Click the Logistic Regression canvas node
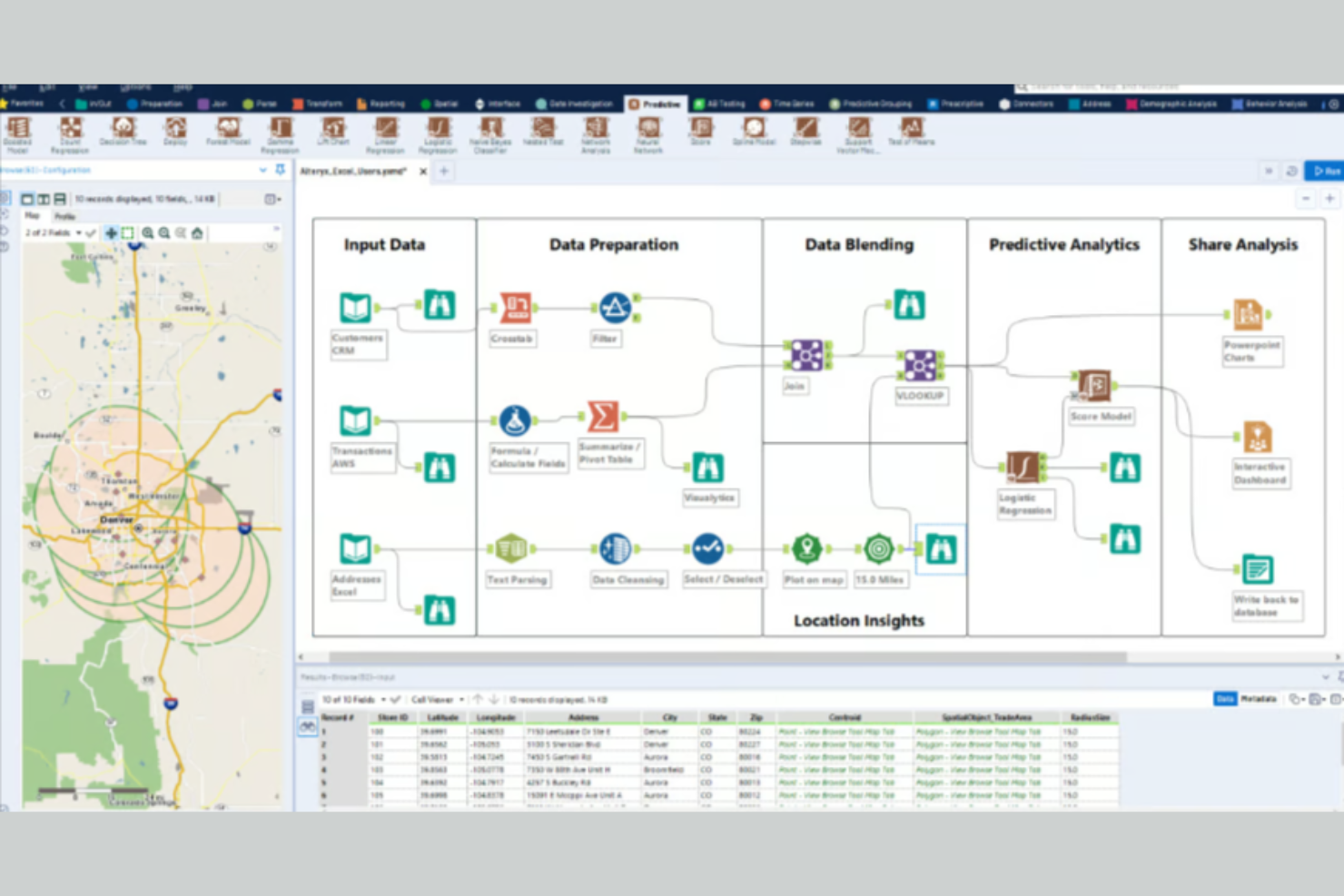 1023,468
